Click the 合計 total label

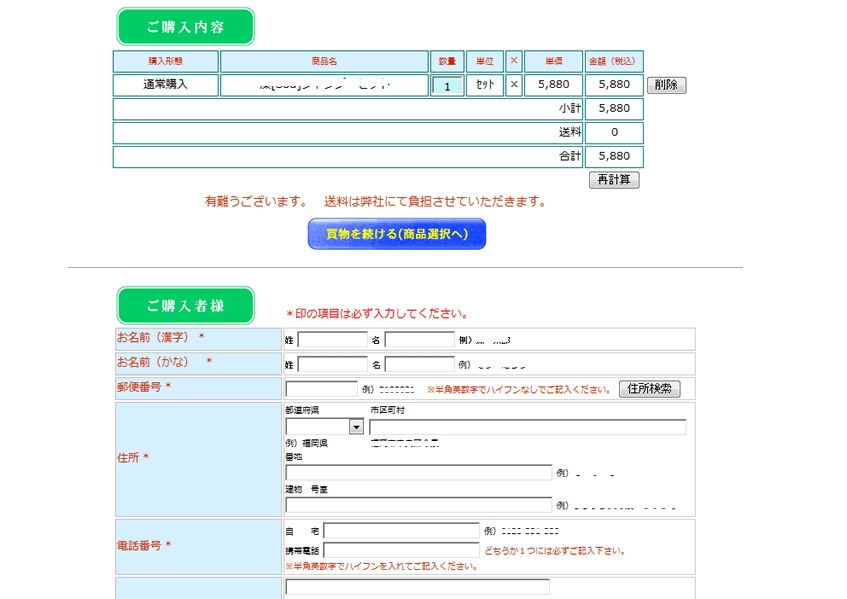click(x=570, y=156)
